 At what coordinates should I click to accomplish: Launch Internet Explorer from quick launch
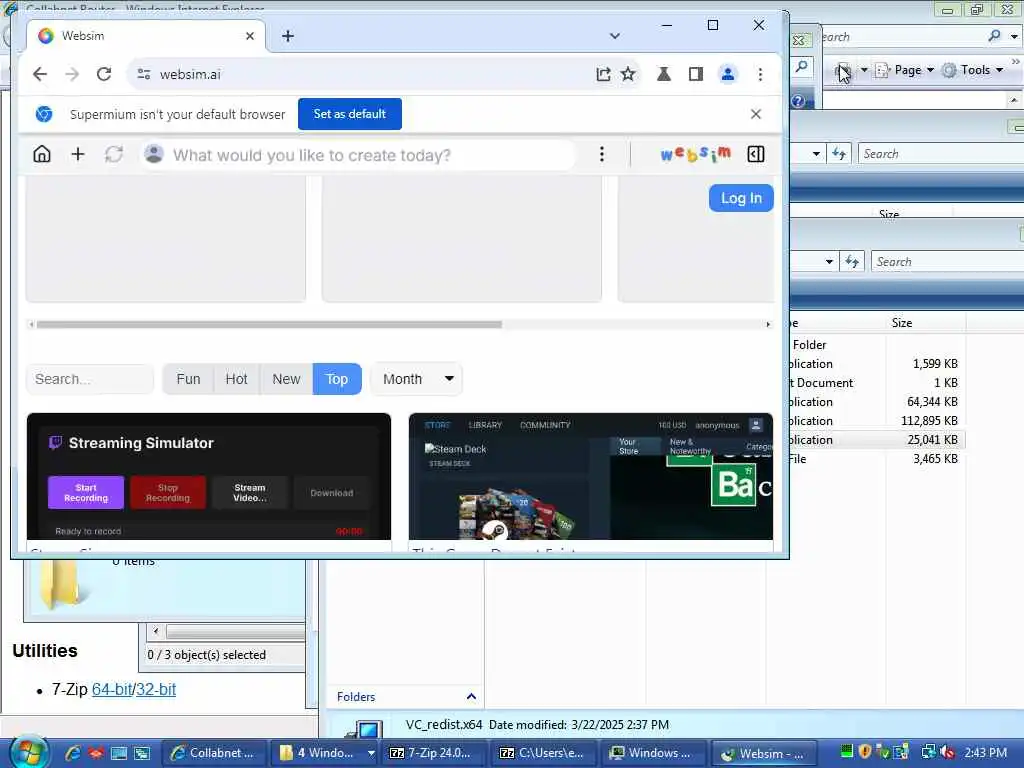click(x=72, y=753)
